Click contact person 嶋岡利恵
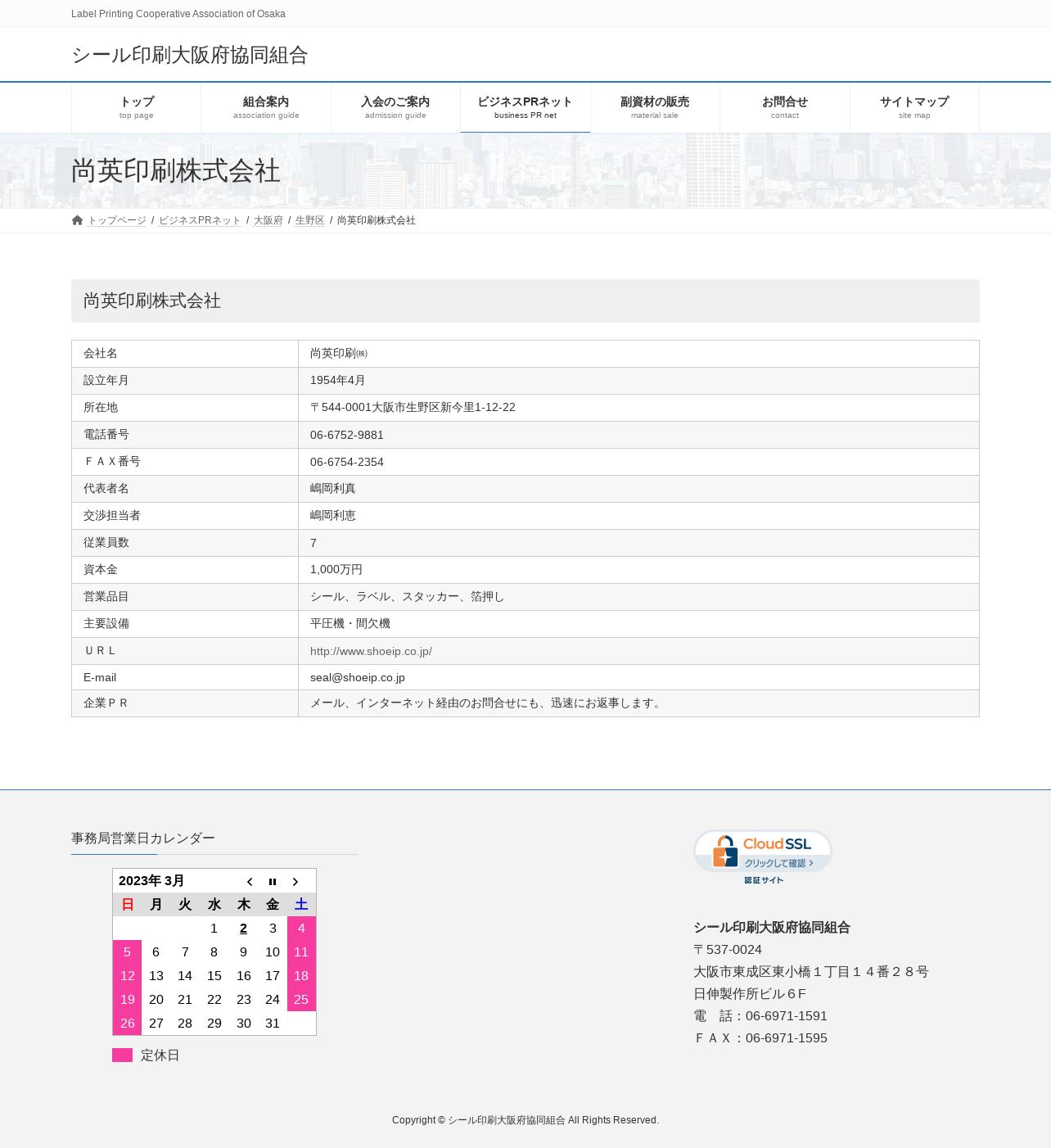1051x1148 pixels. (333, 515)
